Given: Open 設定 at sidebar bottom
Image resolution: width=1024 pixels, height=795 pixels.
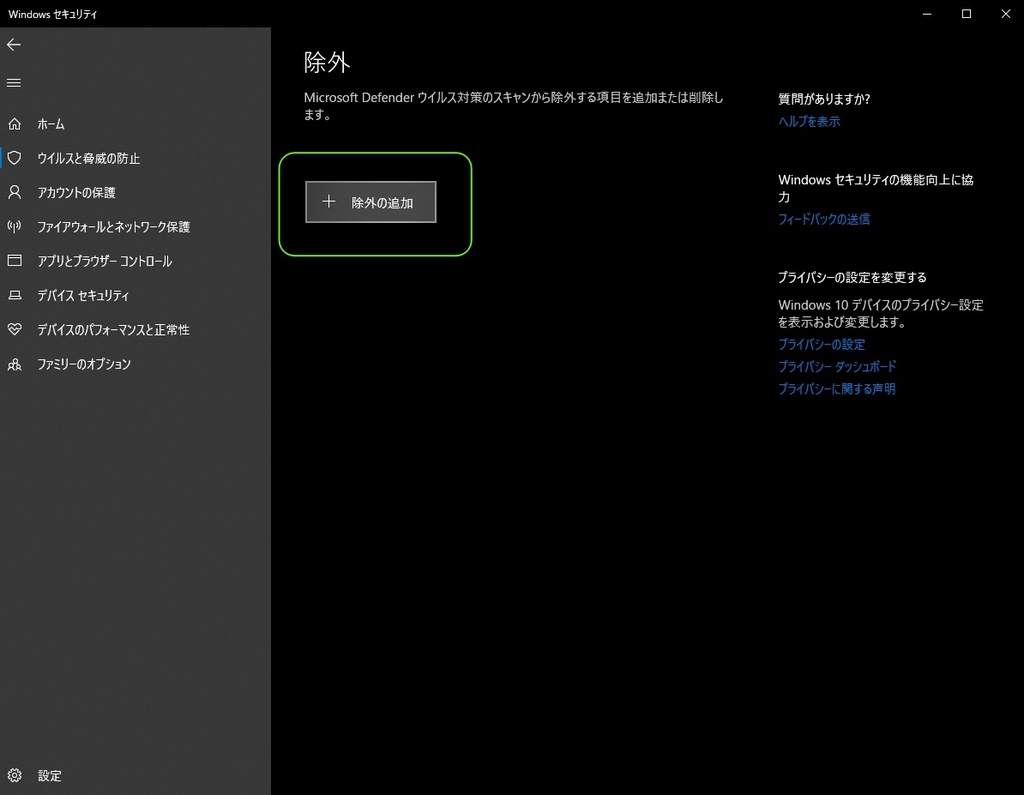Looking at the screenshot, I should [x=135, y=775].
